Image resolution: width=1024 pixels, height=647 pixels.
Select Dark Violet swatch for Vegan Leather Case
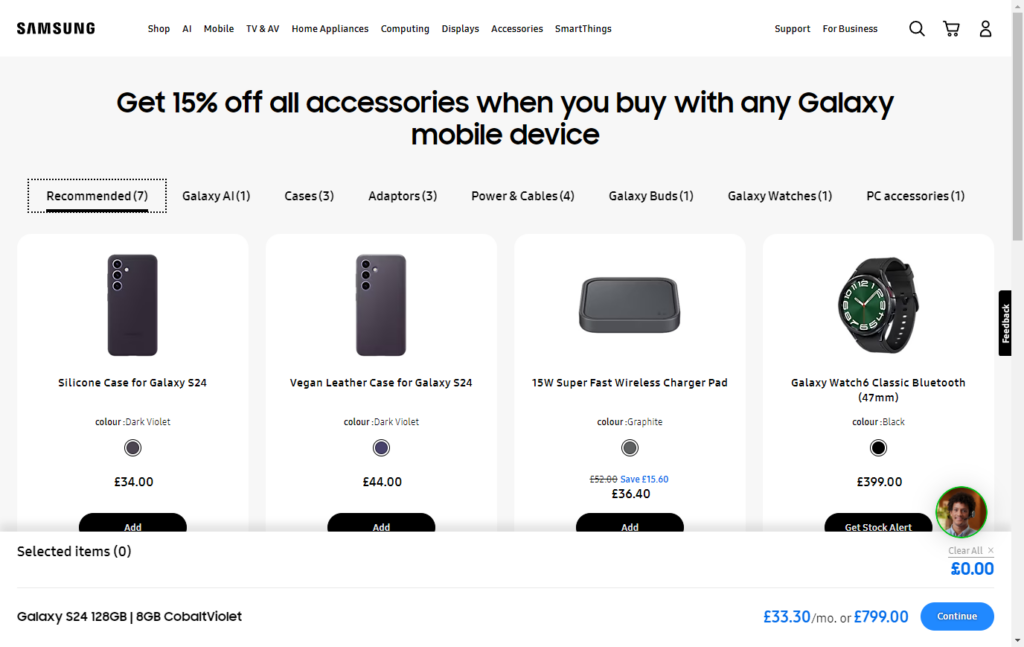[381, 448]
